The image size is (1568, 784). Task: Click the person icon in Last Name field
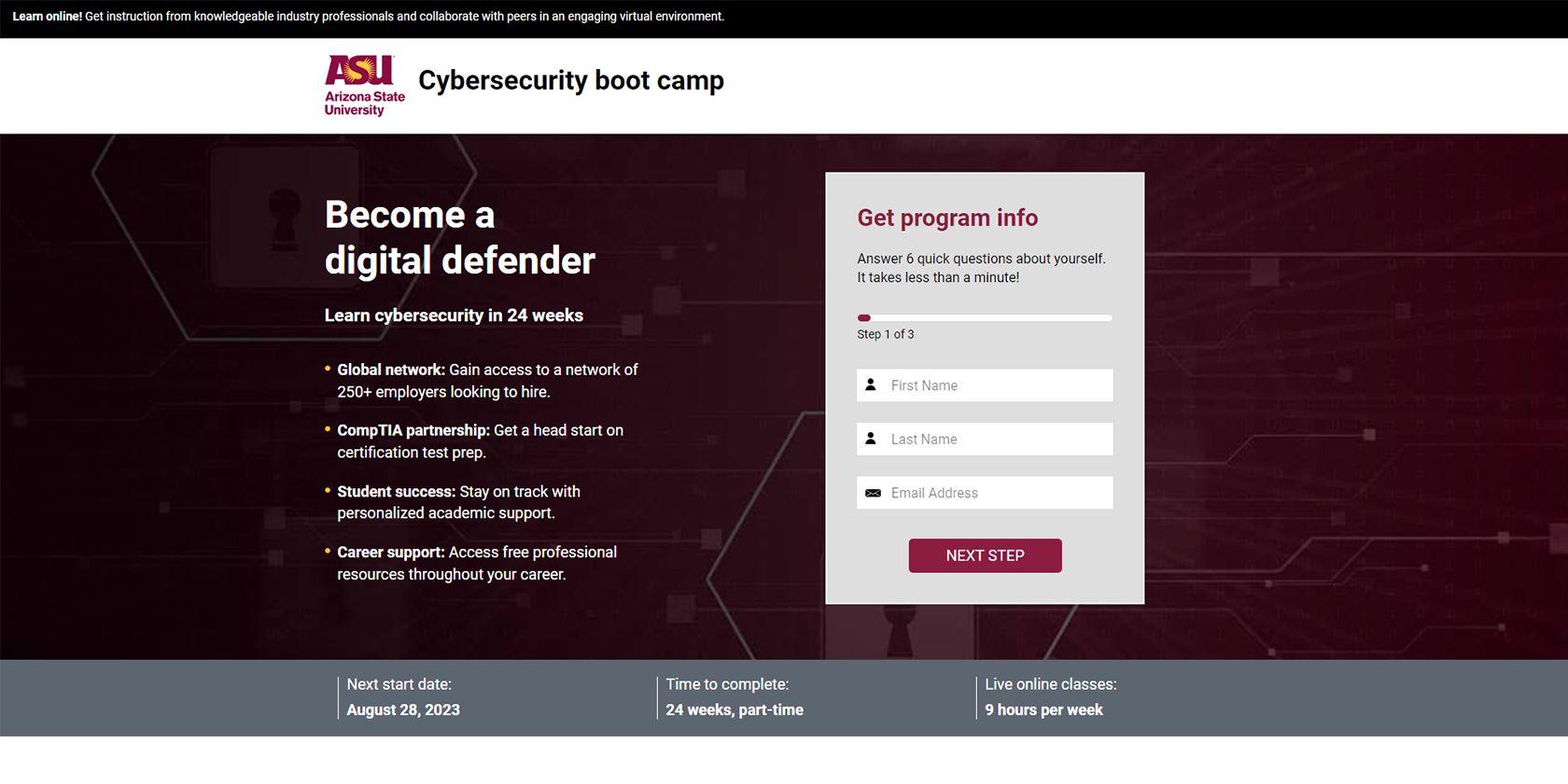tap(872, 439)
